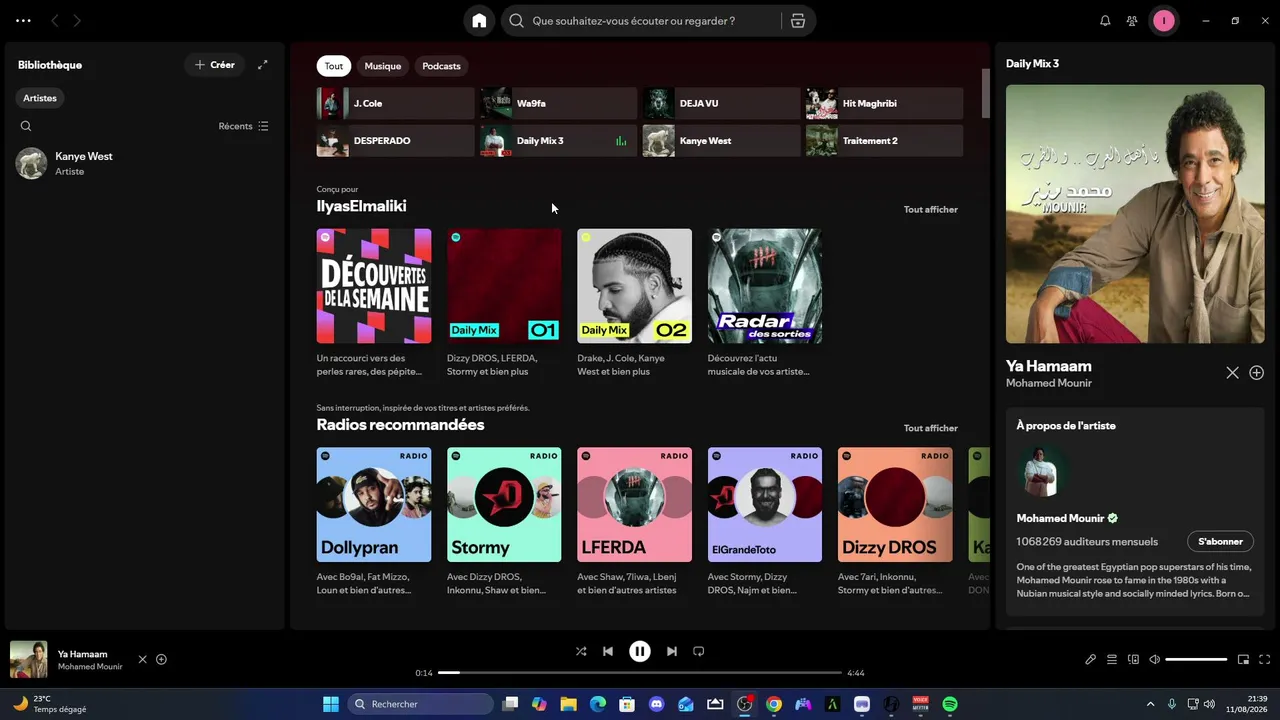Viewport: 1280px width, 720px height.
Task: Add Ya Hamaam to Liked from player bar
Action: click(161, 660)
